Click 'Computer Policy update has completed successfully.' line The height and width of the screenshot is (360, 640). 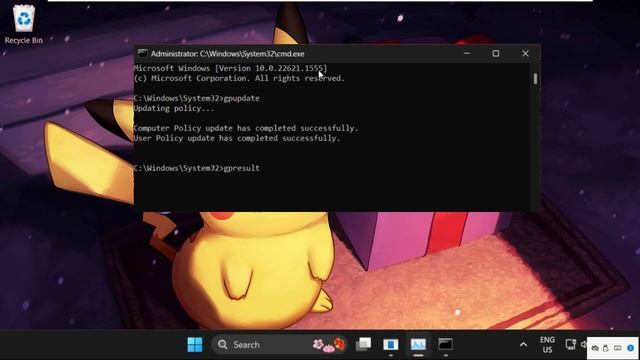click(x=246, y=128)
